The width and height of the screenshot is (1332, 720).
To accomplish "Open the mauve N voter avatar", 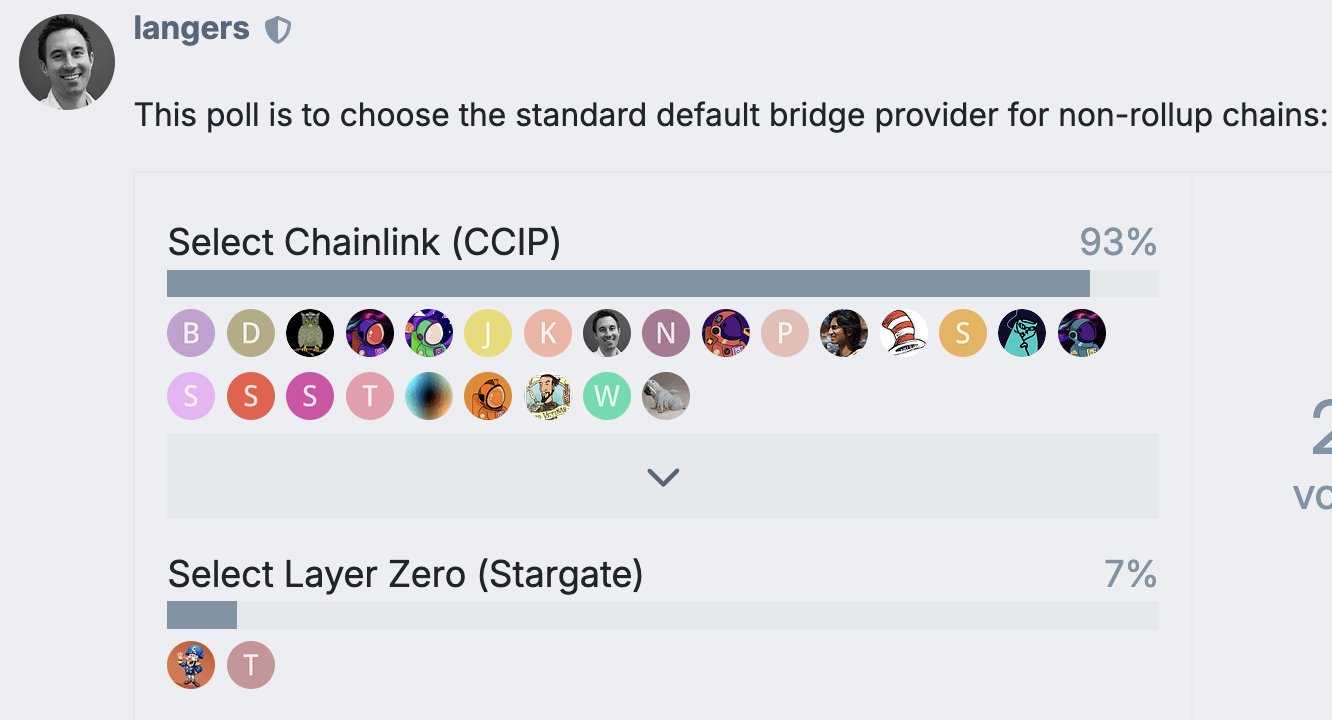I will coord(666,333).
